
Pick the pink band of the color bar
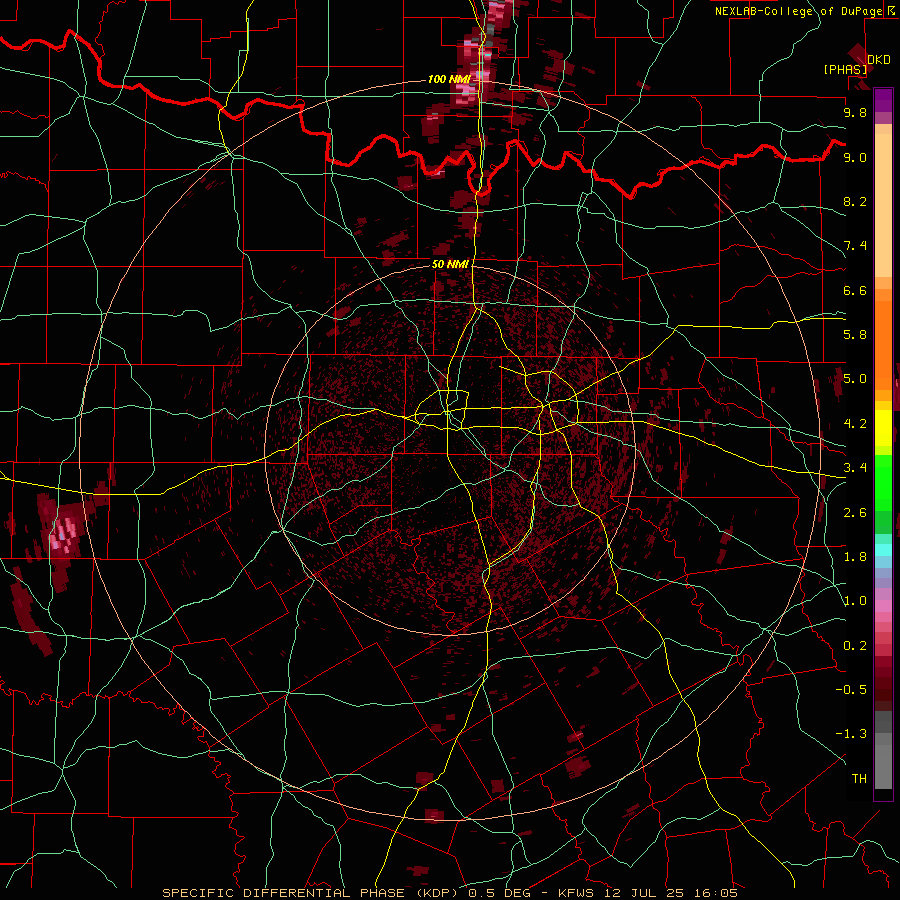(x=883, y=606)
